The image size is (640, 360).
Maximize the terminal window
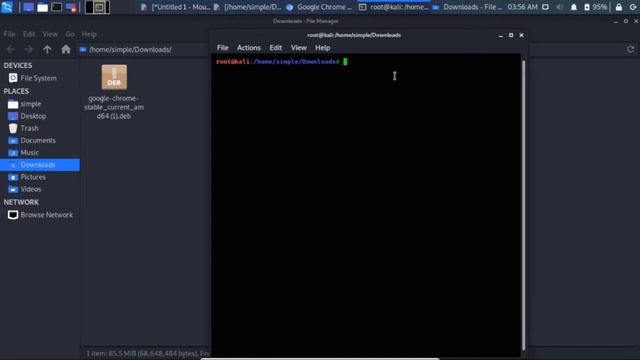pyautogui.click(x=511, y=36)
